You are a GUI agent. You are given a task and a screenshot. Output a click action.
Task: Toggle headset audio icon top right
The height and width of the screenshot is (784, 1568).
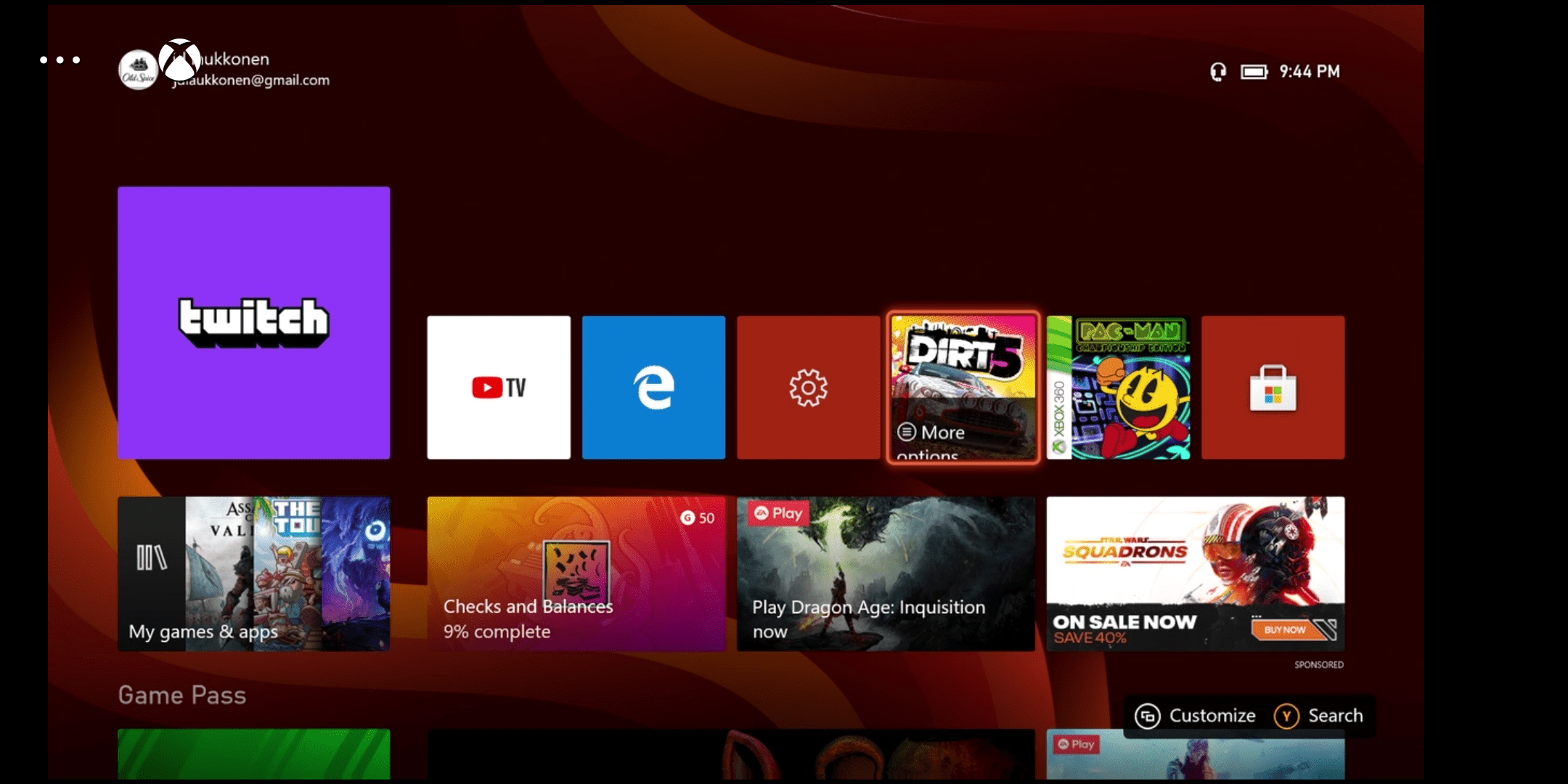tap(1213, 70)
